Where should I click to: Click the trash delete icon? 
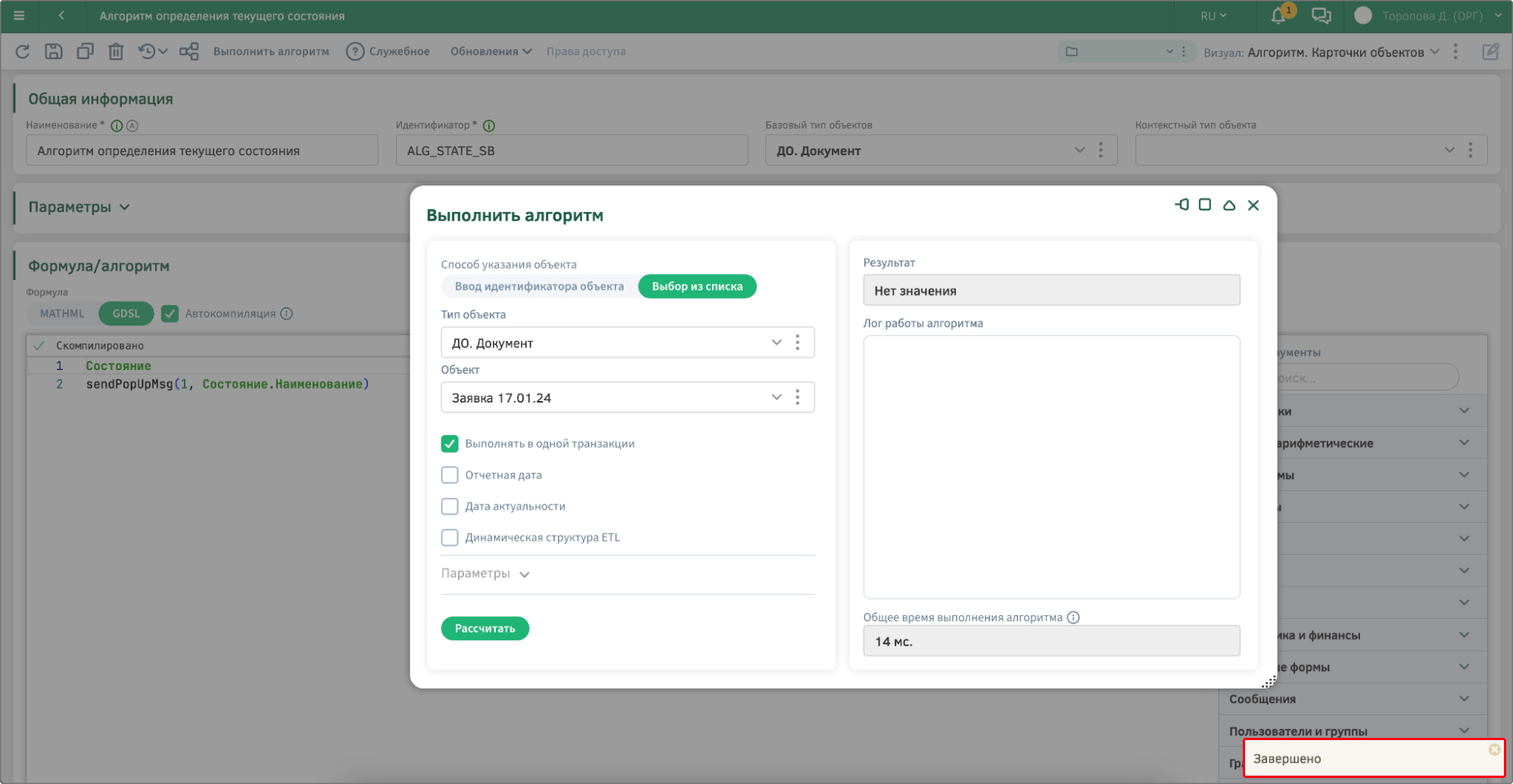pos(116,51)
